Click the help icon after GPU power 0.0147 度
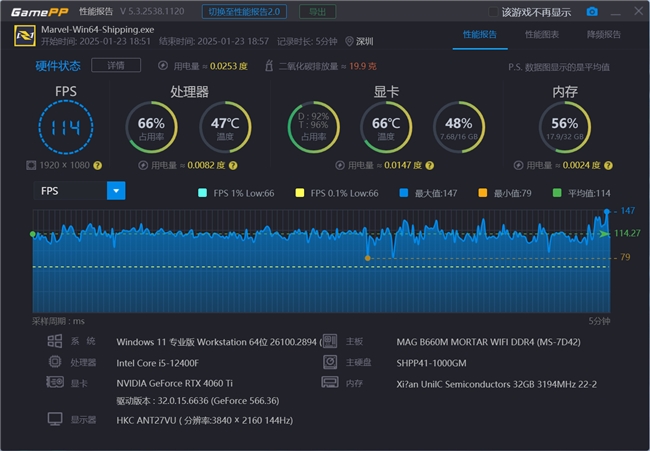Viewport: 650px width, 451px height. [430, 165]
